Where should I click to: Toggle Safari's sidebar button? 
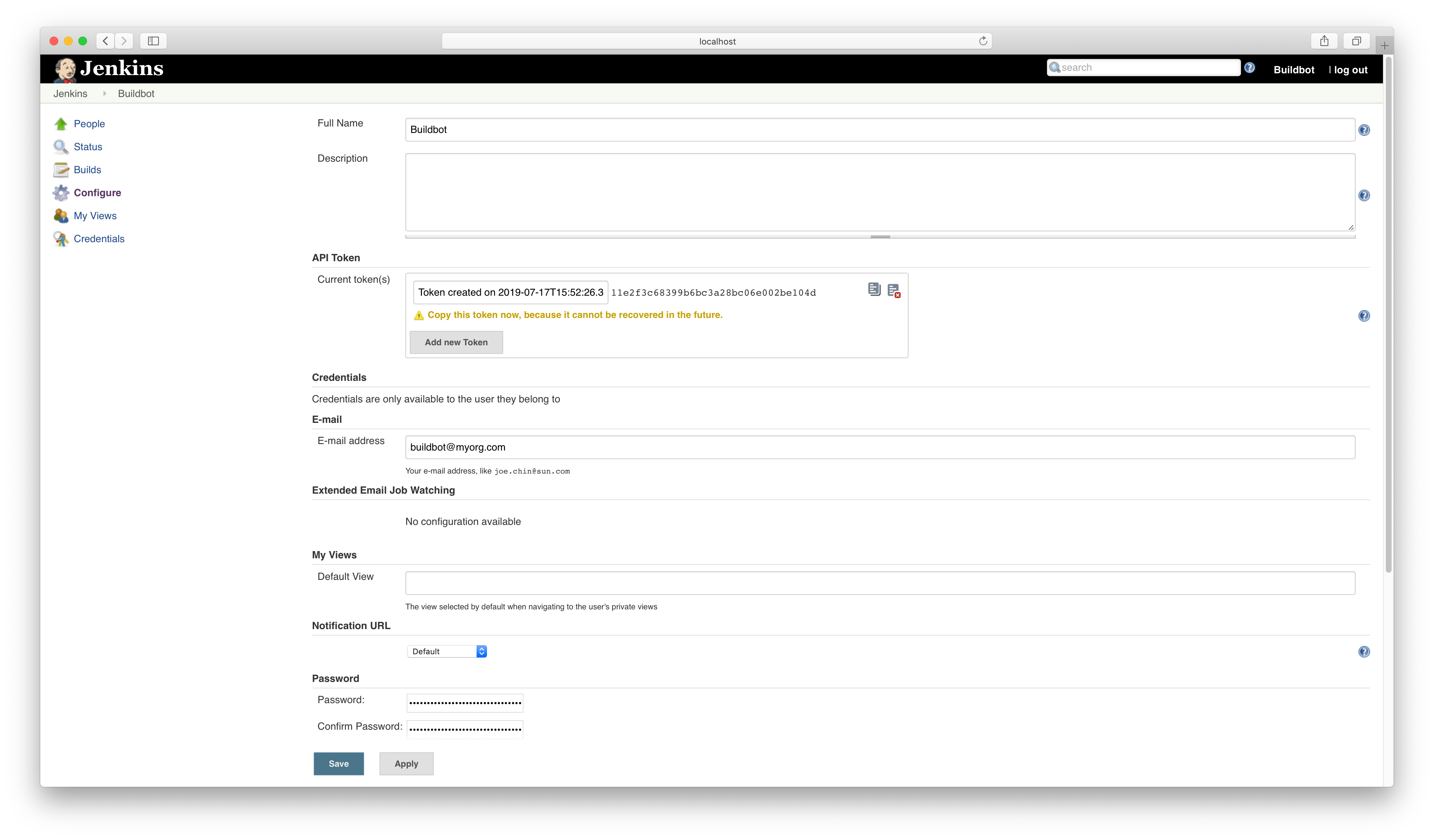153,41
